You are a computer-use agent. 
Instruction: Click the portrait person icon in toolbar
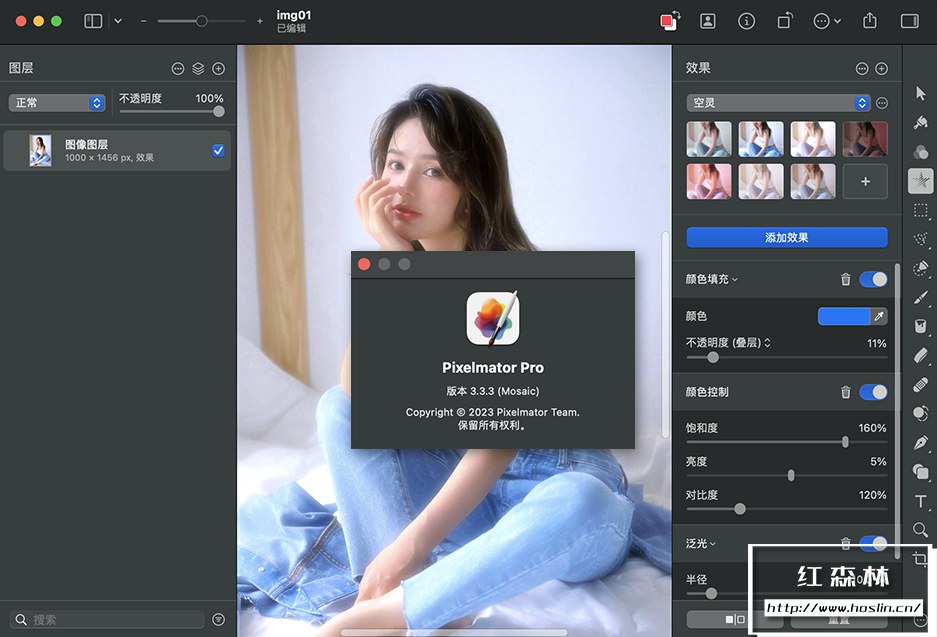click(x=708, y=21)
